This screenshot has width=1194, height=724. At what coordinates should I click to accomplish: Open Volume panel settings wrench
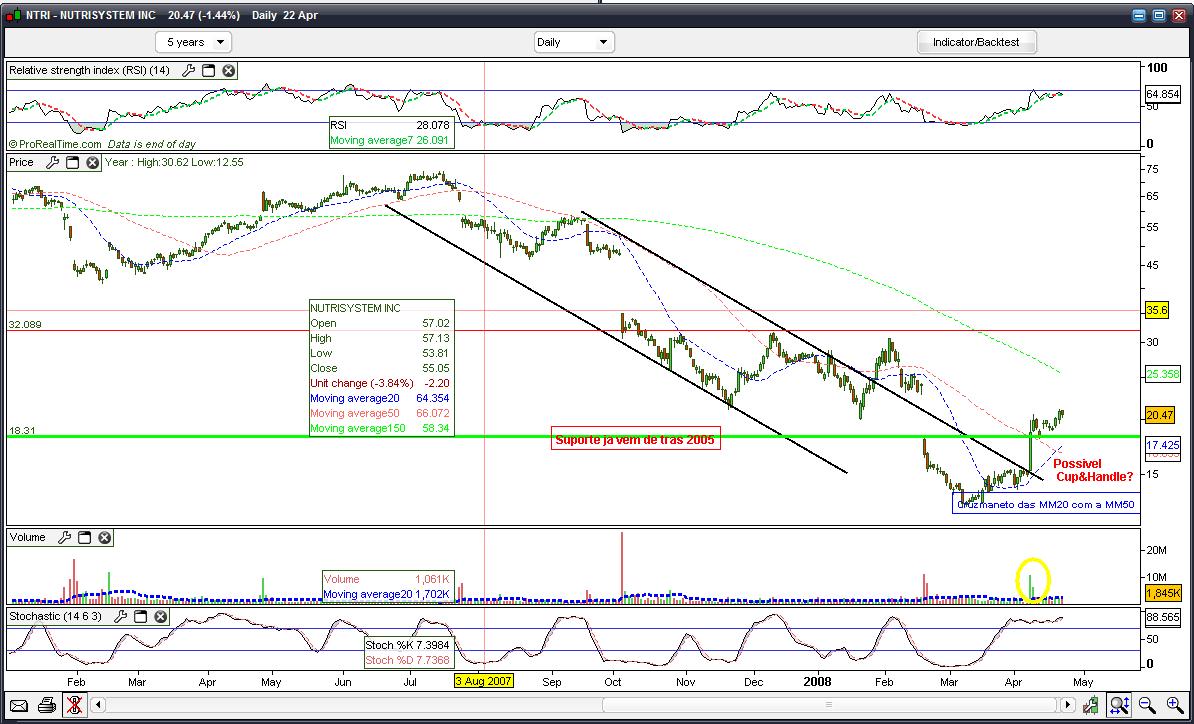click(65, 537)
